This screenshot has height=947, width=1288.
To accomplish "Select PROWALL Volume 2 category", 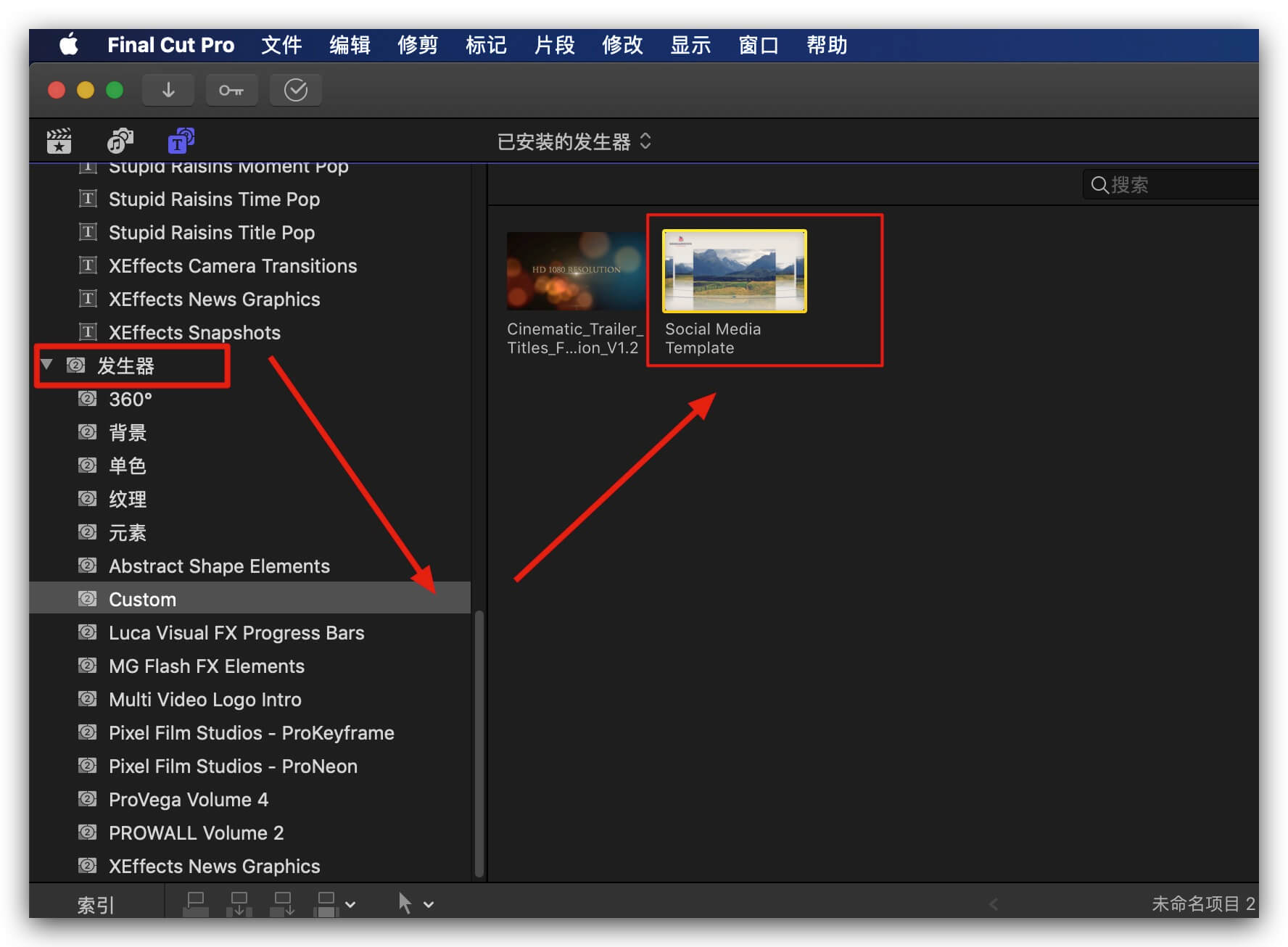I will (x=250, y=833).
